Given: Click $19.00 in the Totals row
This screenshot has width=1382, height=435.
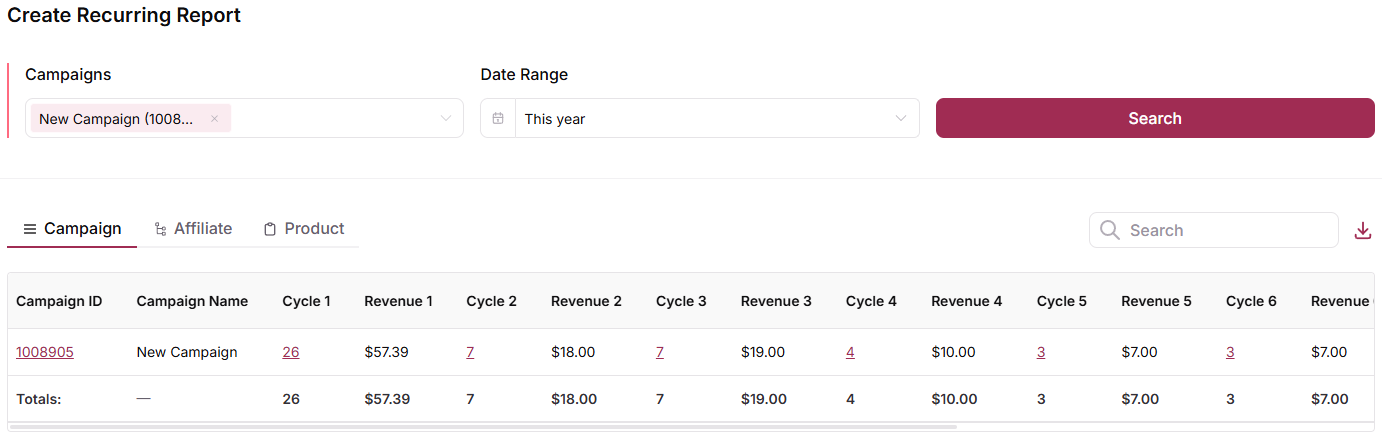Looking at the screenshot, I should (x=764, y=399).
